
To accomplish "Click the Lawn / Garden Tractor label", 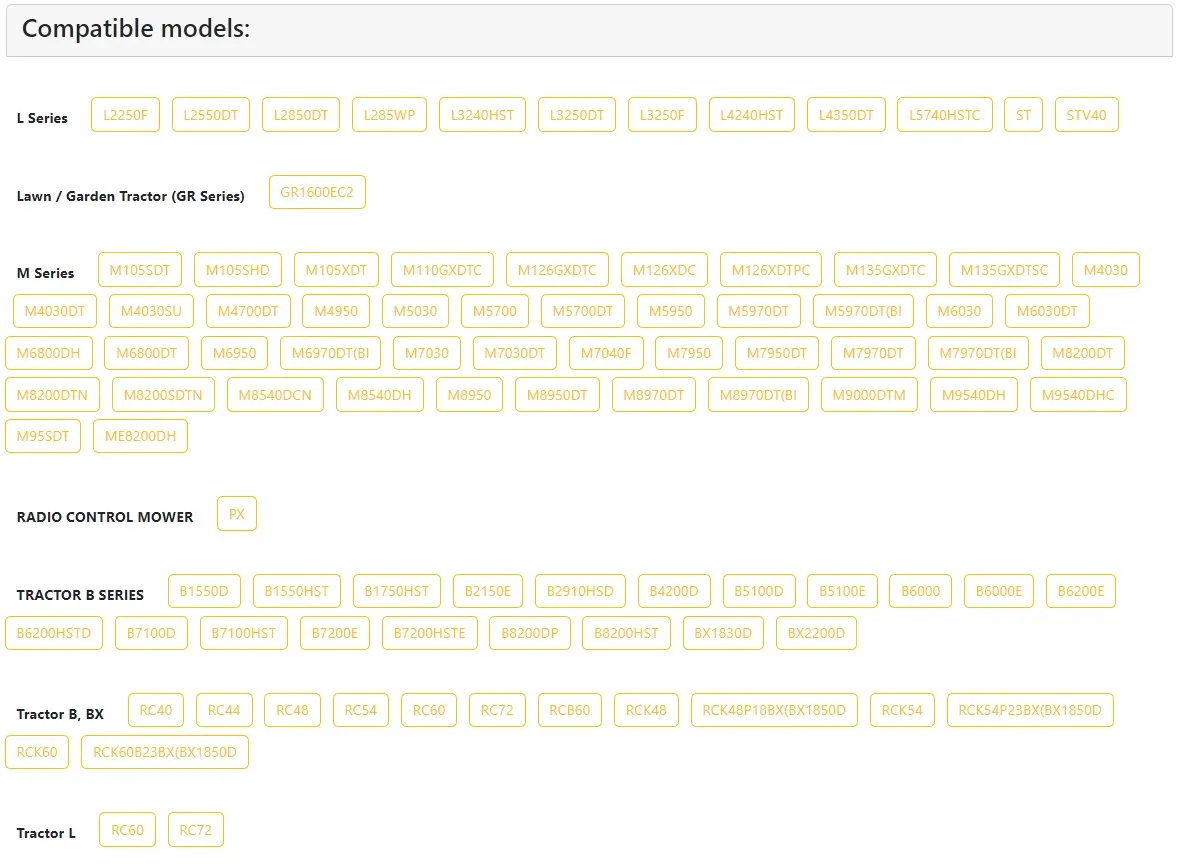I will (130, 196).
